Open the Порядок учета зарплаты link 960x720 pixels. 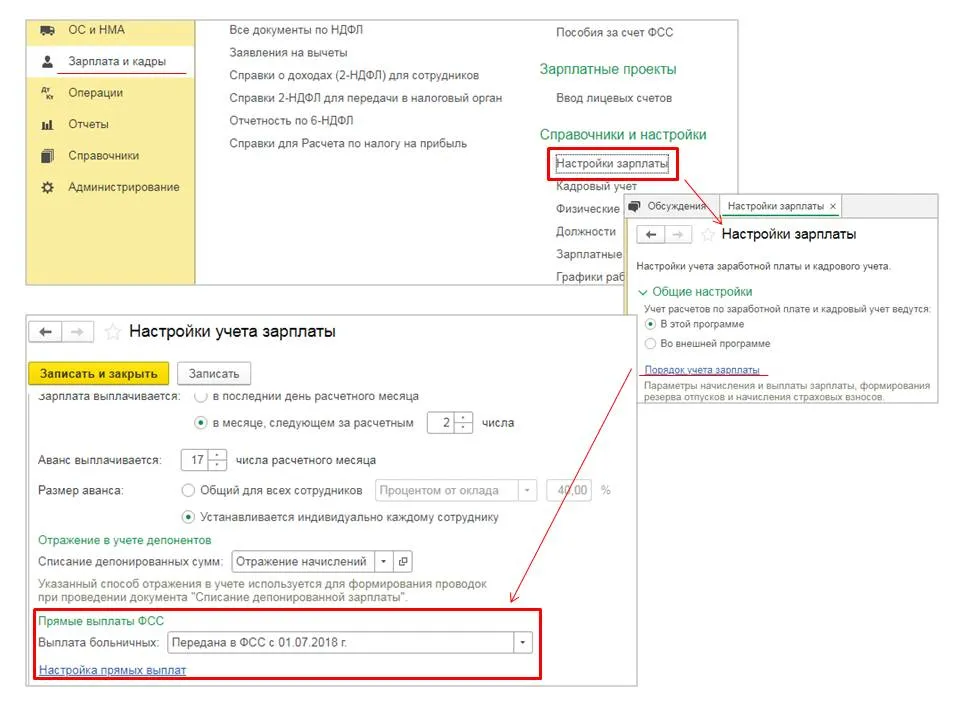point(702,370)
